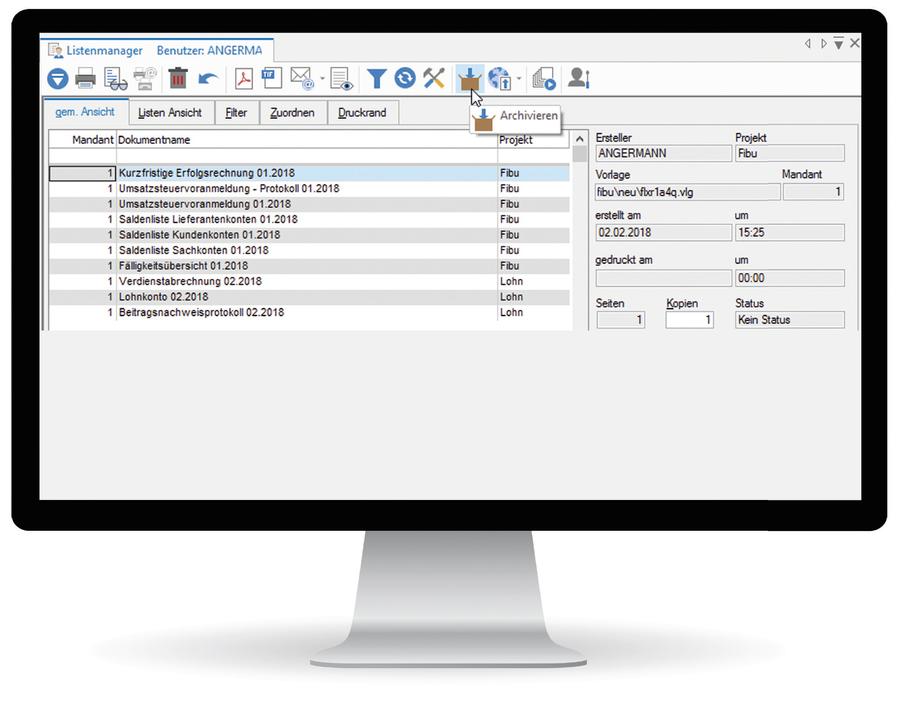Click the Kopien input field
900x711 pixels.
689,320
